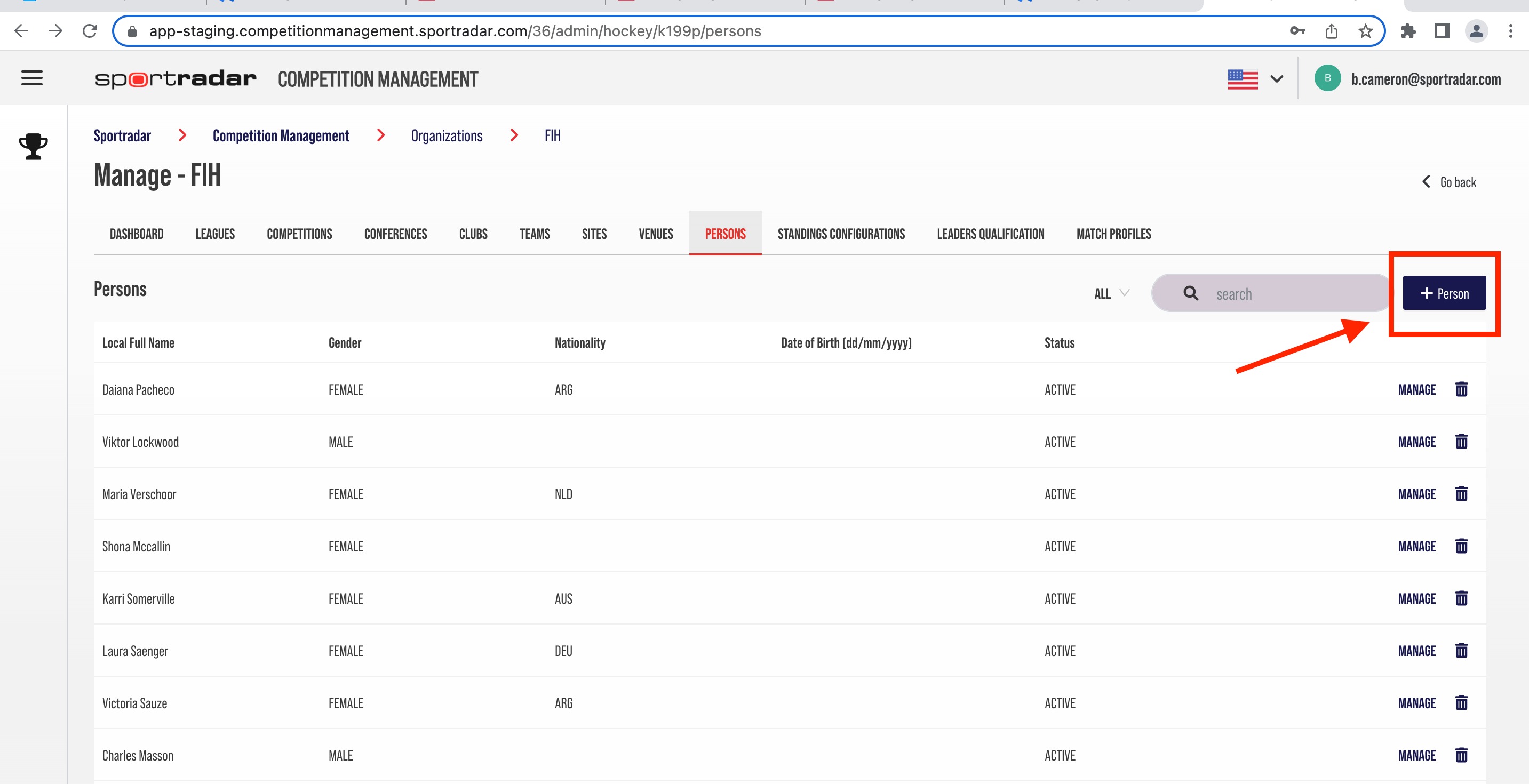The width and height of the screenshot is (1529, 784).
Task: Delete Viktor Lockwood with trash icon
Action: click(1461, 442)
